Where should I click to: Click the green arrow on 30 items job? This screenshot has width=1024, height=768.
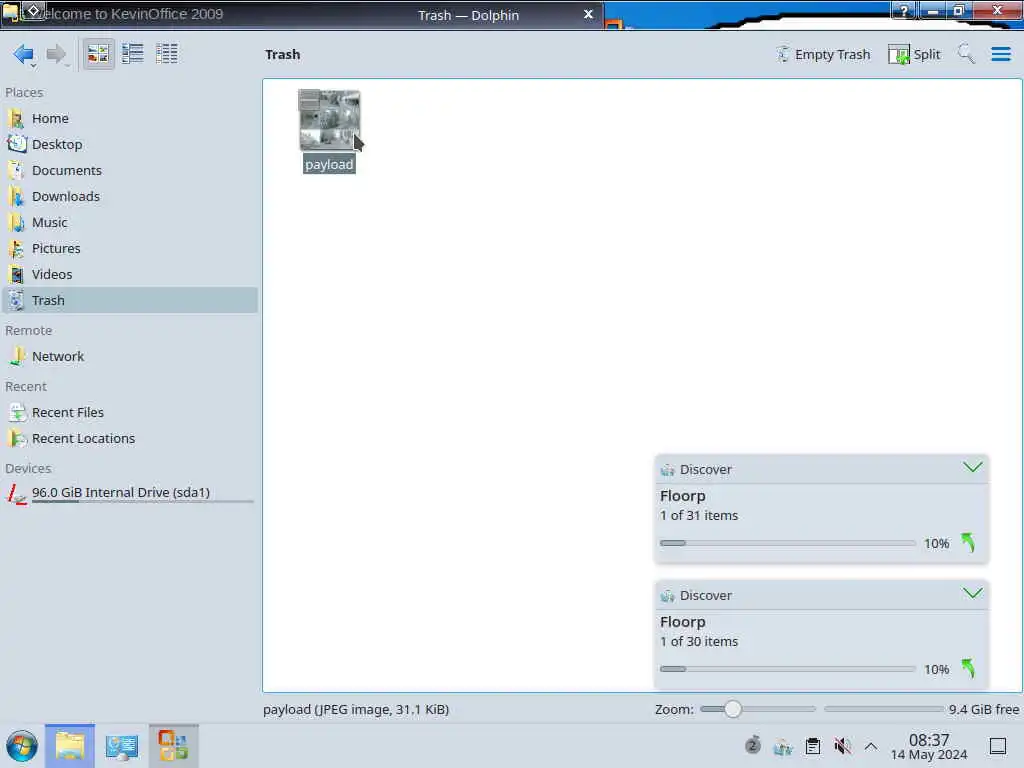(x=968, y=669)
